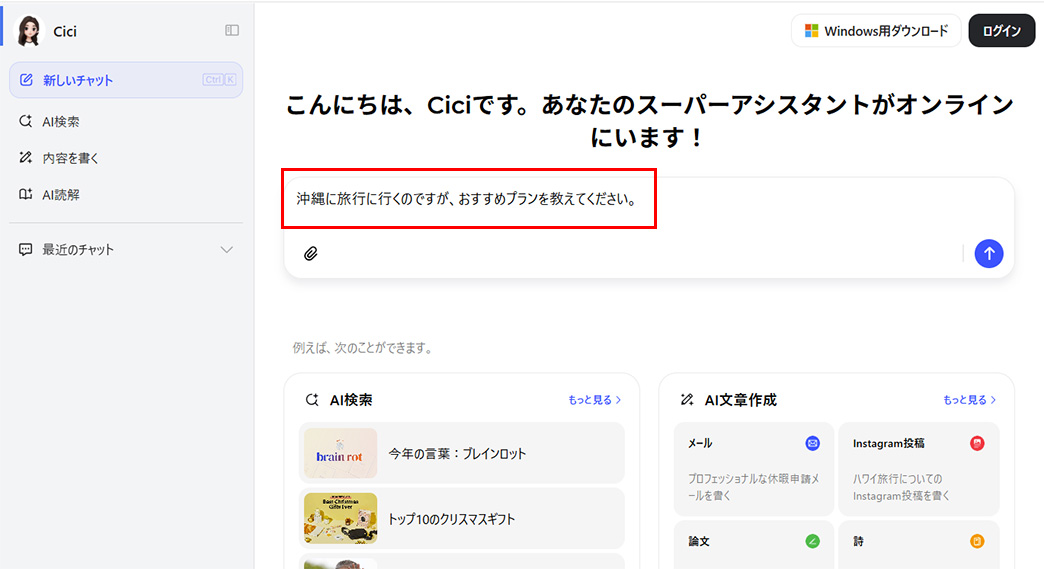This screenshot has height=569, width=1044.
Task: Click the Windows用ダウンロード button
Action: 876,31
